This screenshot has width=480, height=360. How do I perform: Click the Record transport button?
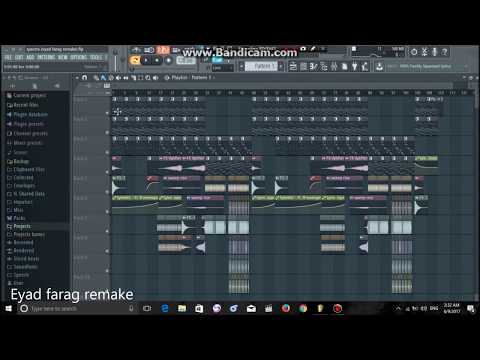click(x=168, y=60)
